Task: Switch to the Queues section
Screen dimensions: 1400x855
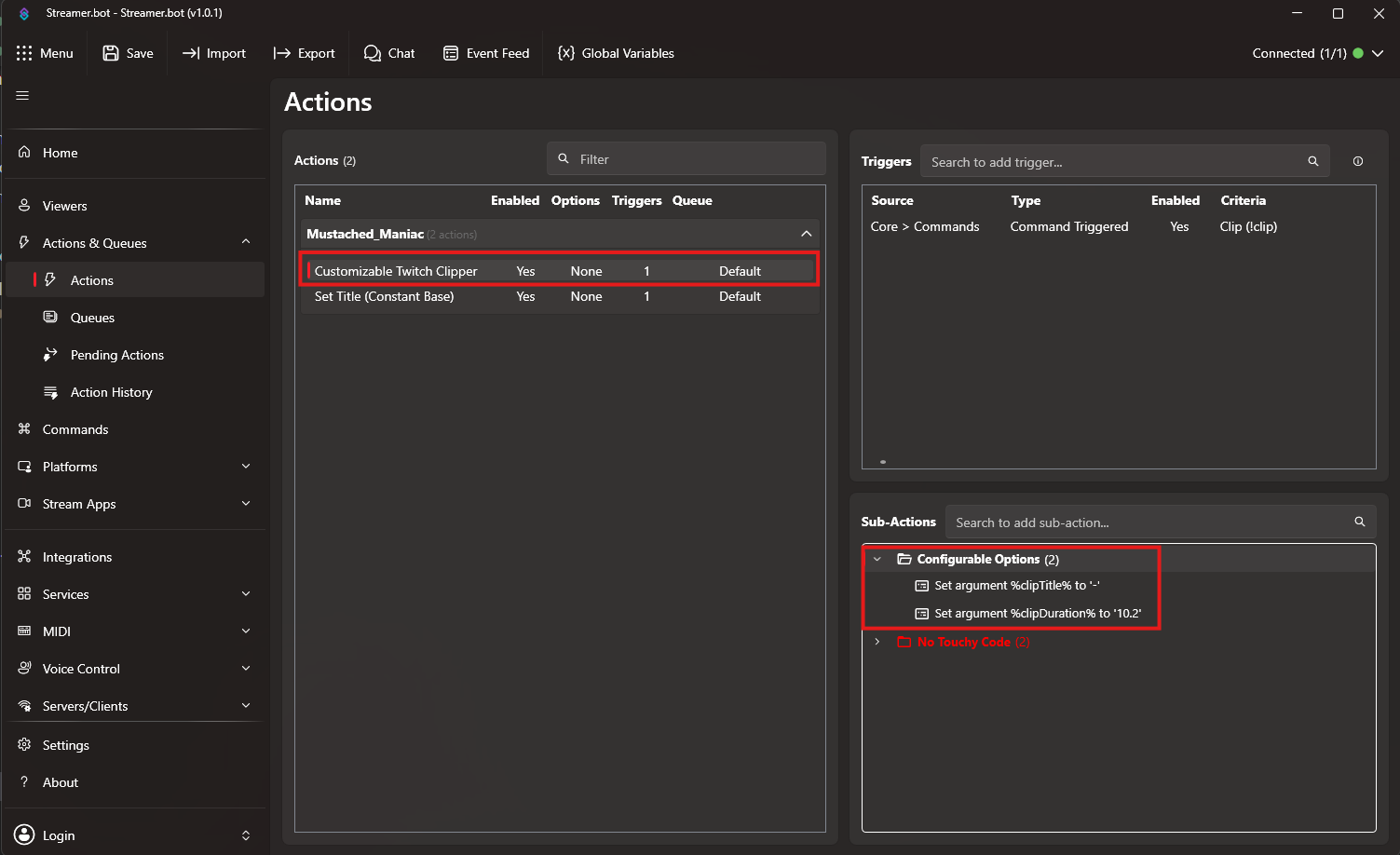Action: [90, 318]
